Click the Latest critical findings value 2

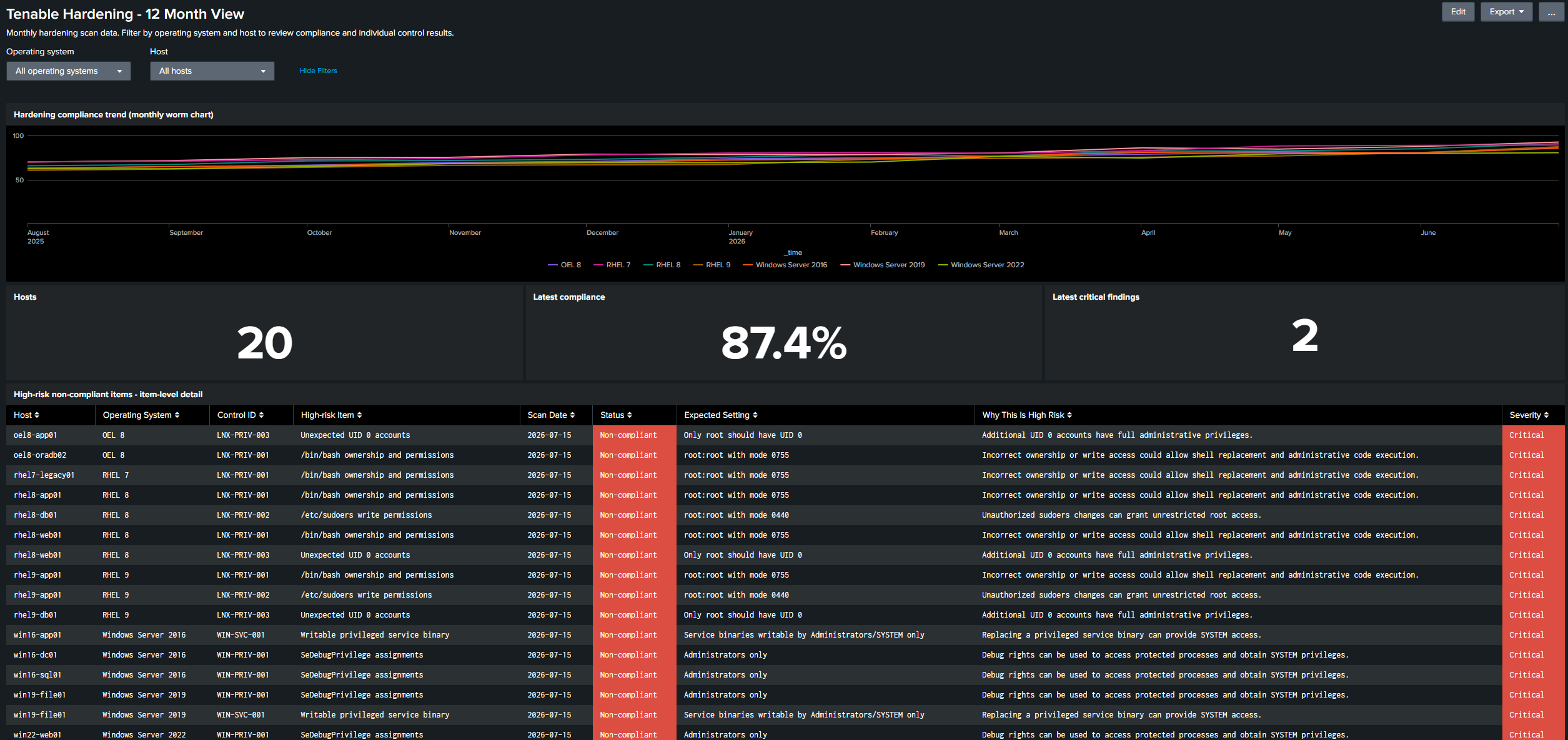point(1305,336)
